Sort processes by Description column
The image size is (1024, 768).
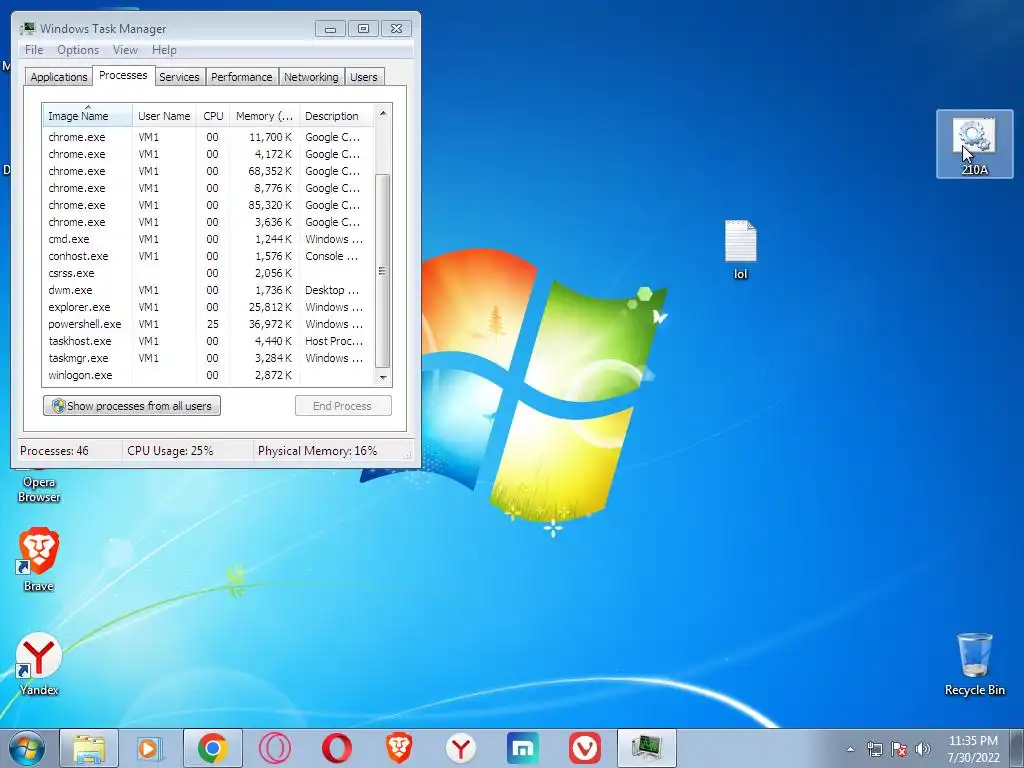pyautogui.click(x=336, y=116)
